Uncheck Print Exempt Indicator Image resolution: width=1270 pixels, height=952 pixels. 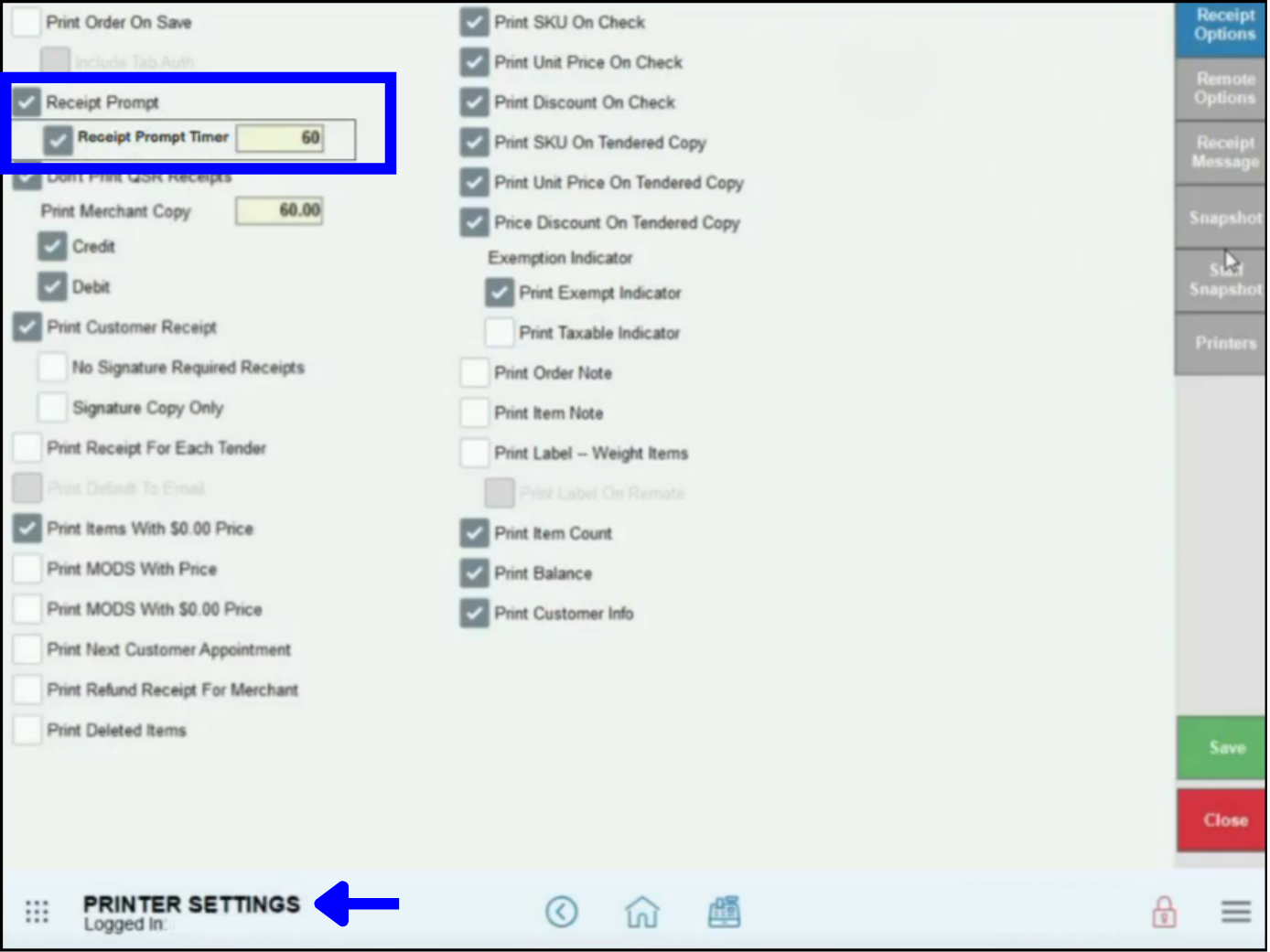pos(500,294)
